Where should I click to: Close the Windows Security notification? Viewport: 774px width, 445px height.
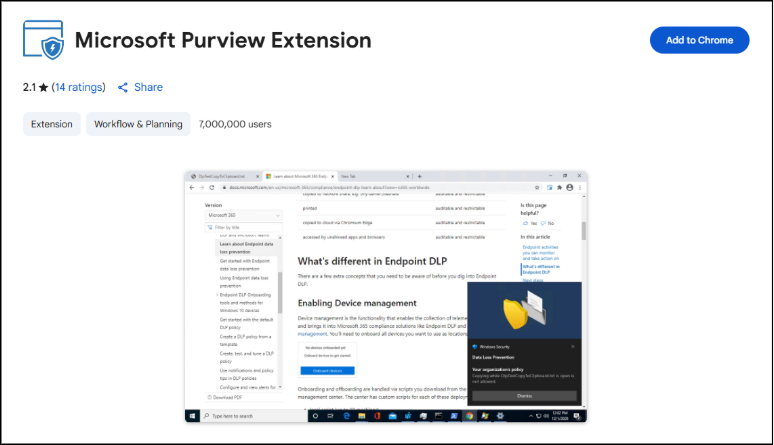pos(573,346)
